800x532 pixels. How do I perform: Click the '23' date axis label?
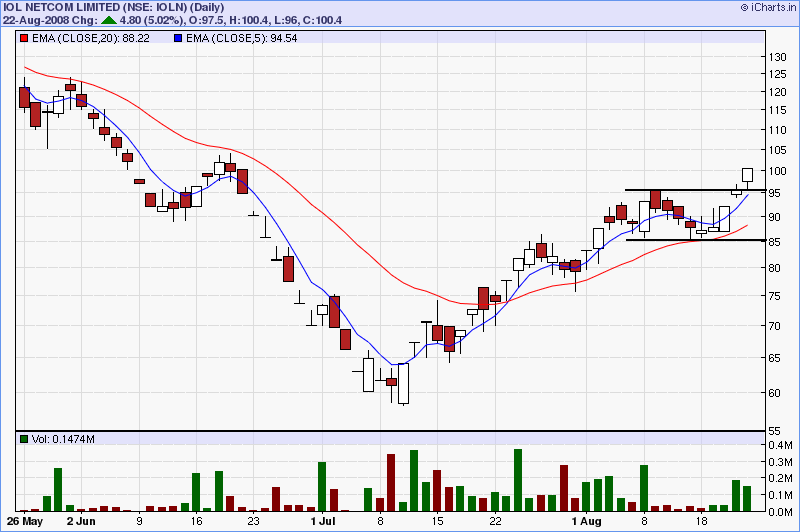(254, 521)
